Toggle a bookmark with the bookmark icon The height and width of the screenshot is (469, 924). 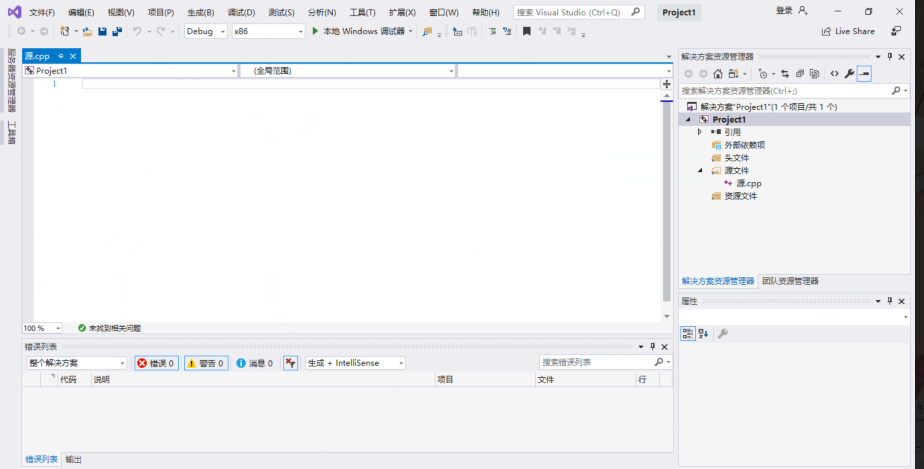[527, 31]
